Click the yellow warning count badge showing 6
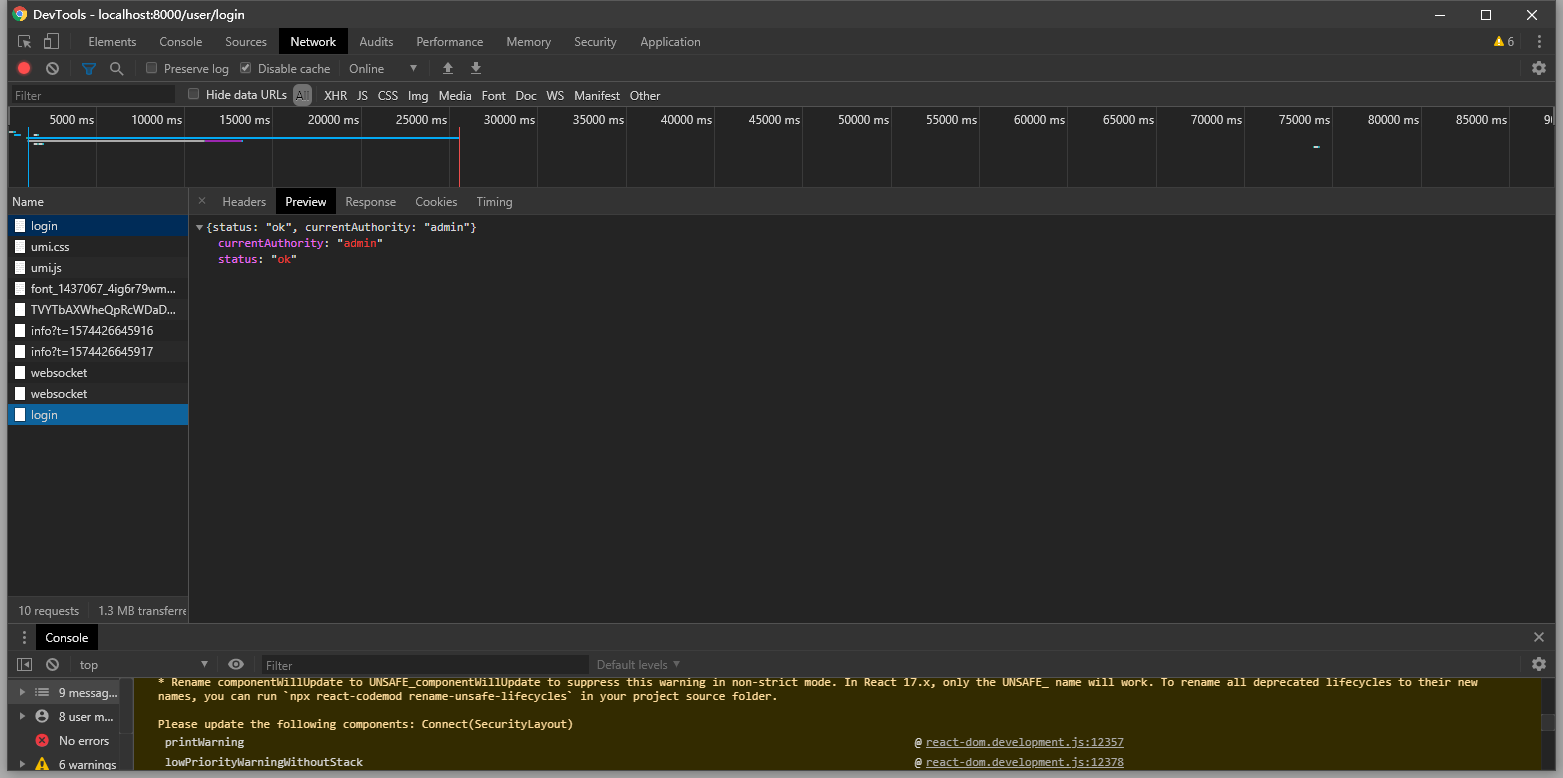Image resolution: width=1563 pixels, height=778 pixels. tap(1503, 42)
